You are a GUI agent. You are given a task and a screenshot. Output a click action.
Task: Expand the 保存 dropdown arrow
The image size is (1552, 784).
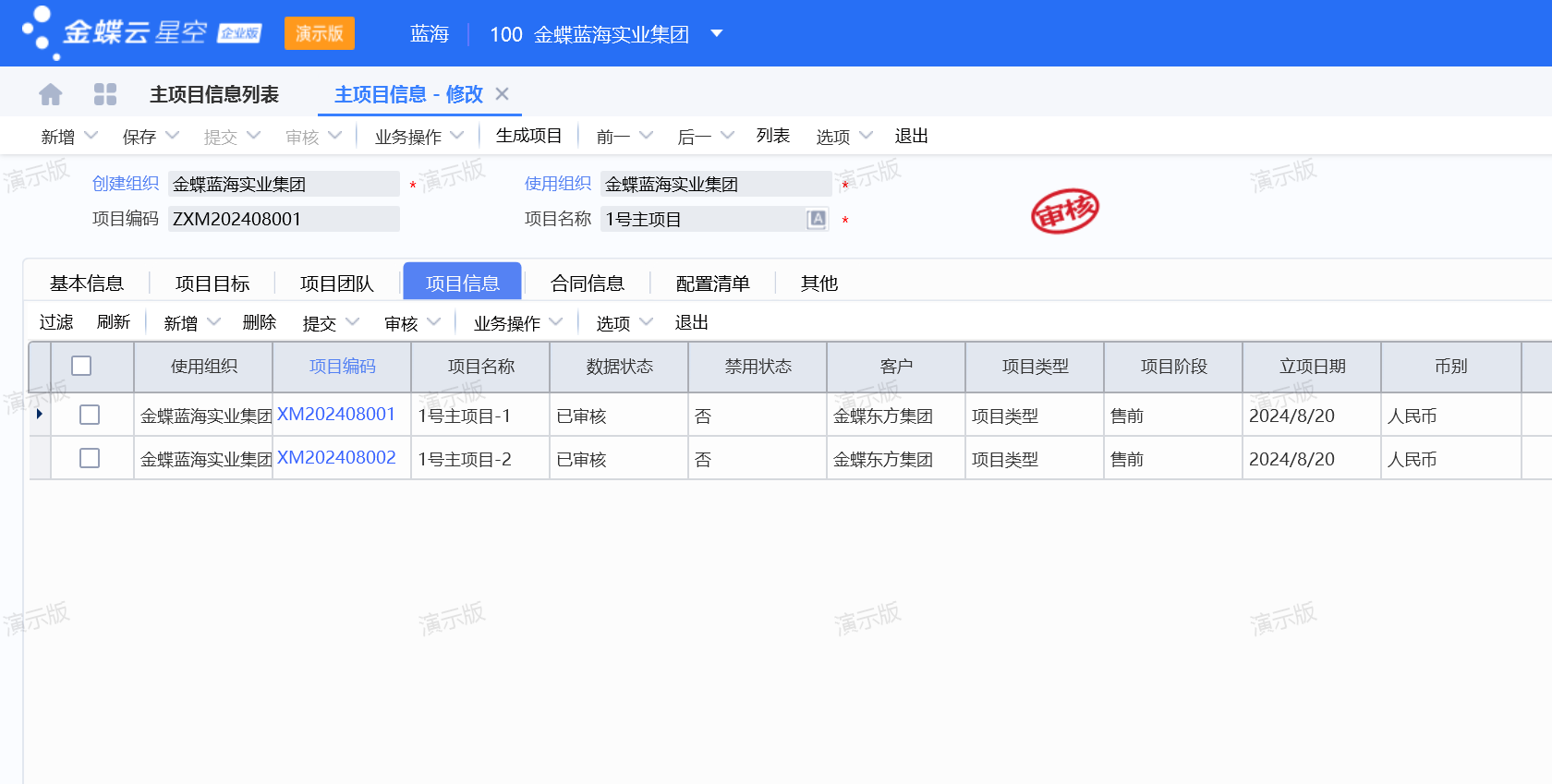[x=172, y=136]
